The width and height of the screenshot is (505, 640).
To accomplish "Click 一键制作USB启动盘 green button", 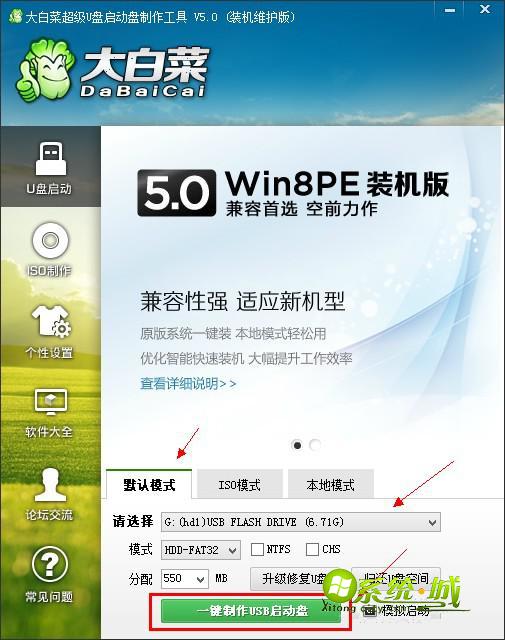I will 251,611.
